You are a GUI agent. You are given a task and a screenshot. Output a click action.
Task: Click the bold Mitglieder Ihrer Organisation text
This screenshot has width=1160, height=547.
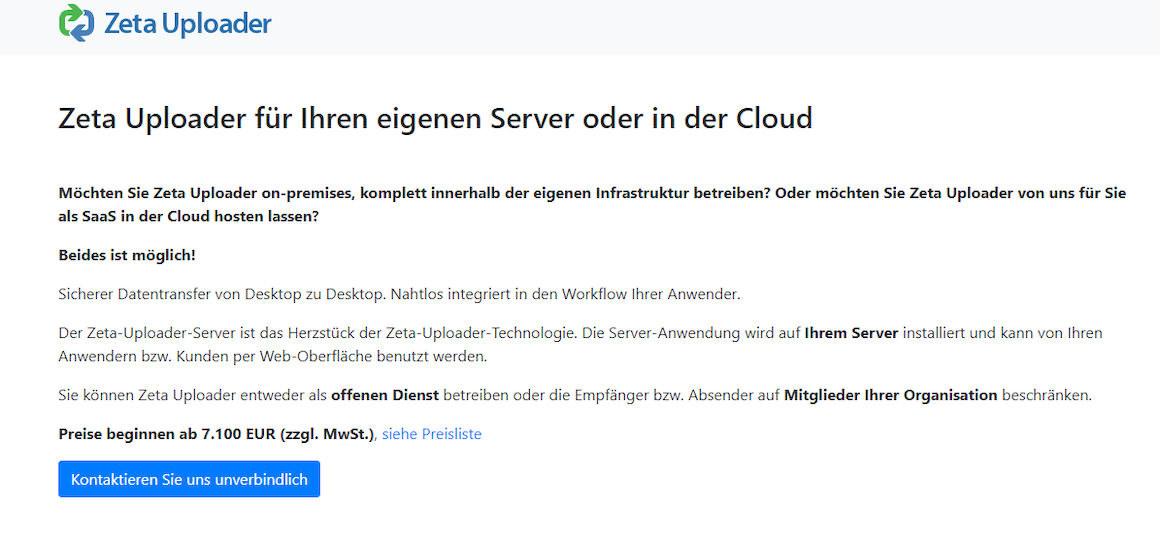pos(890,395)
